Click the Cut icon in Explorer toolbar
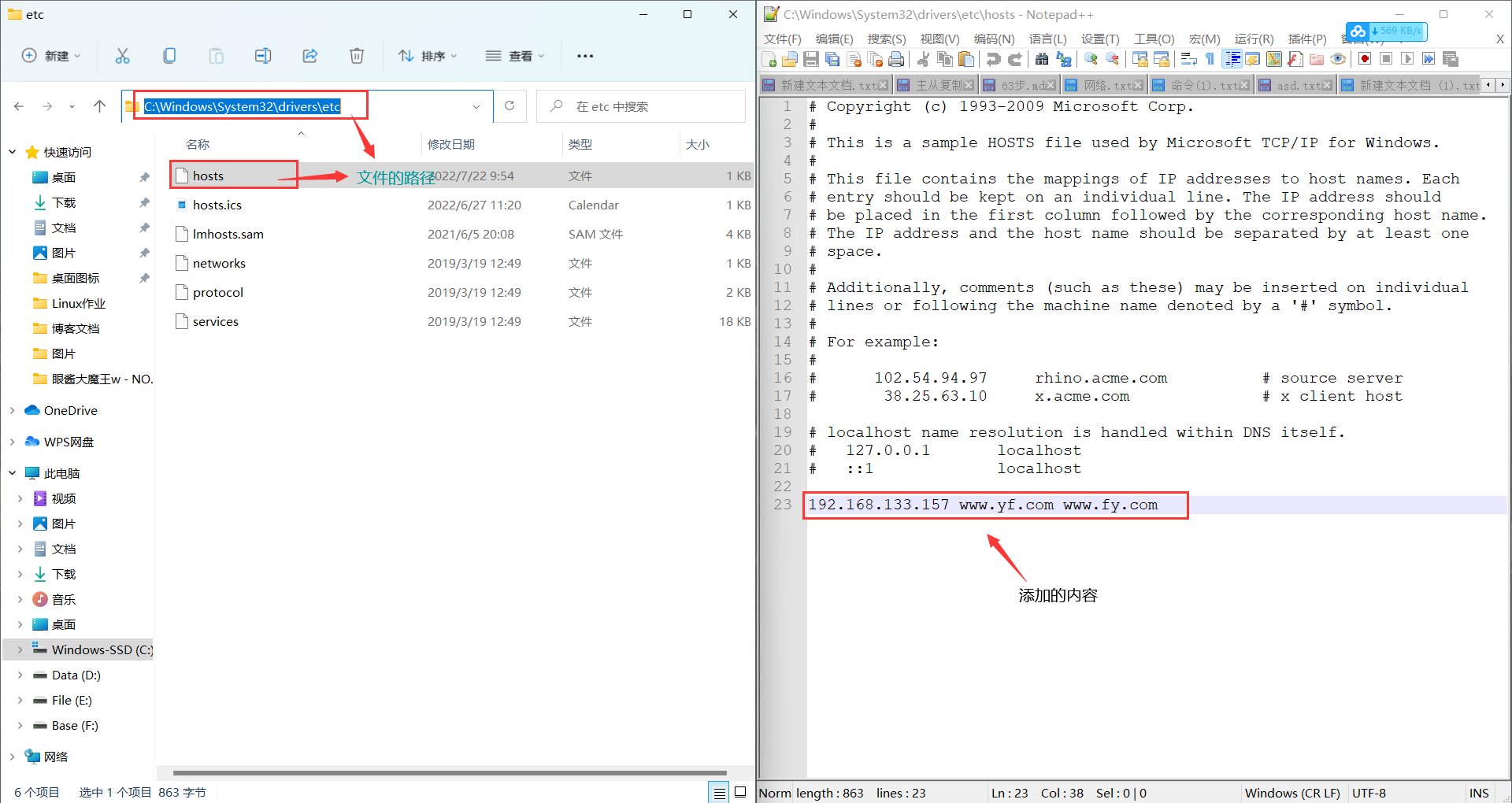The image size is (1512, 803). 122,56
